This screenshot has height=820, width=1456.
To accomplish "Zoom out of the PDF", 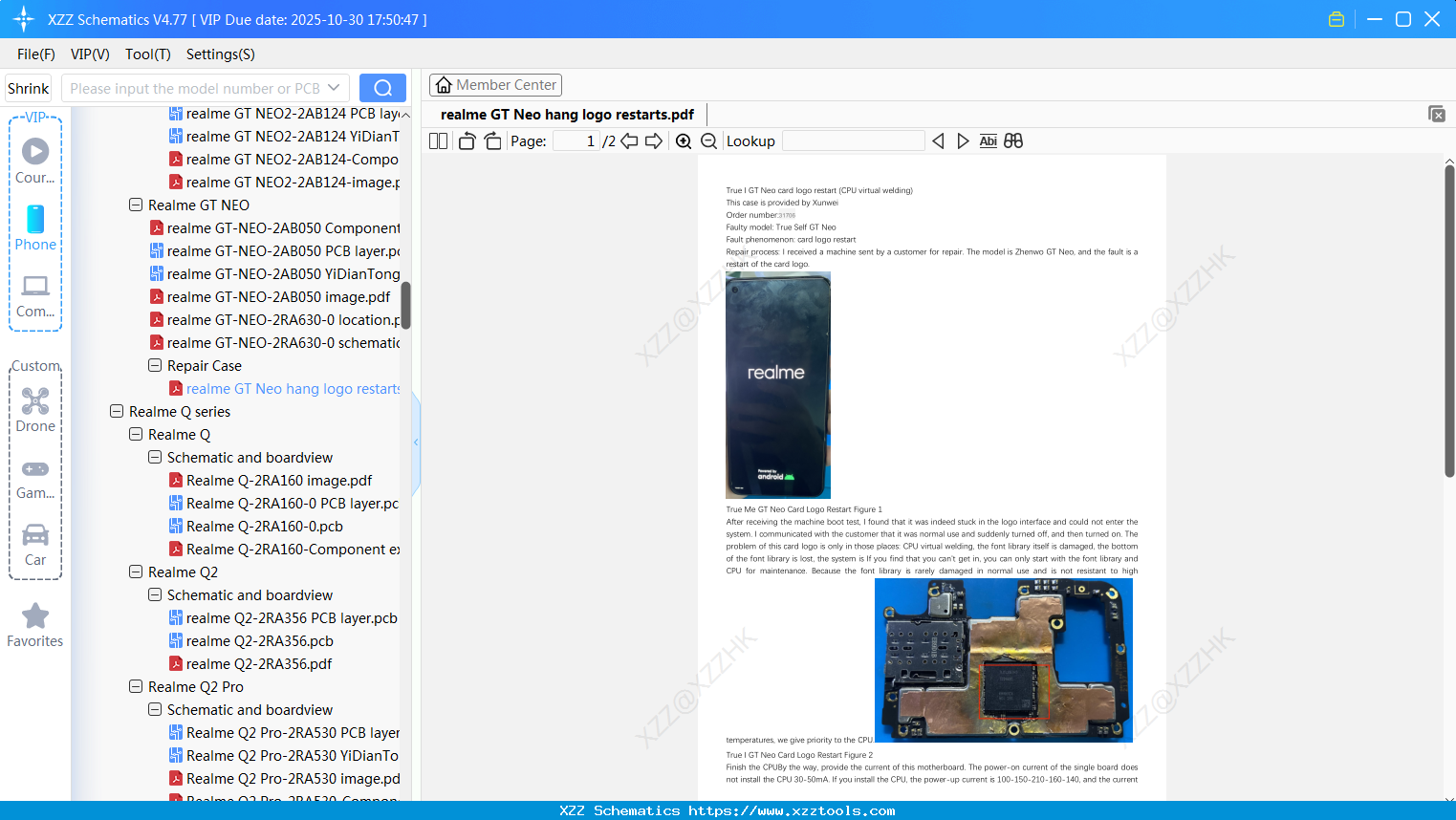I will pos(708,141).
